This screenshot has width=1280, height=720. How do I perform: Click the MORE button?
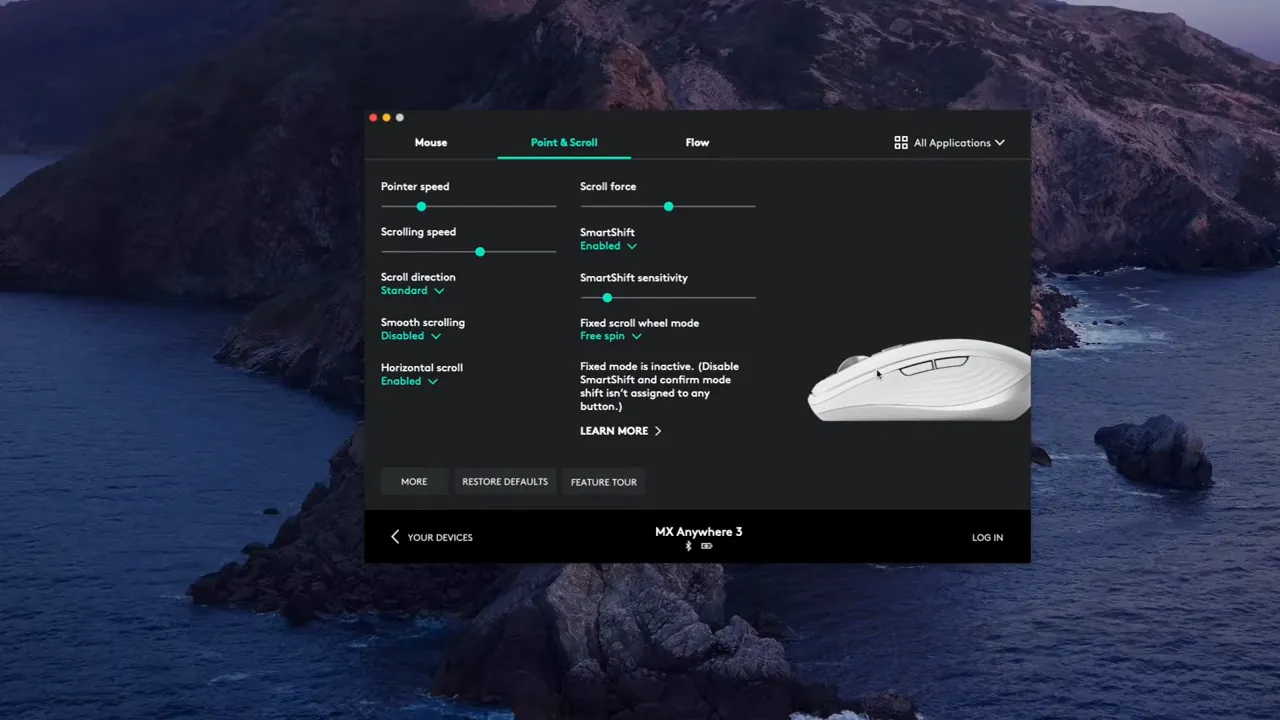[x=414, y=482]
